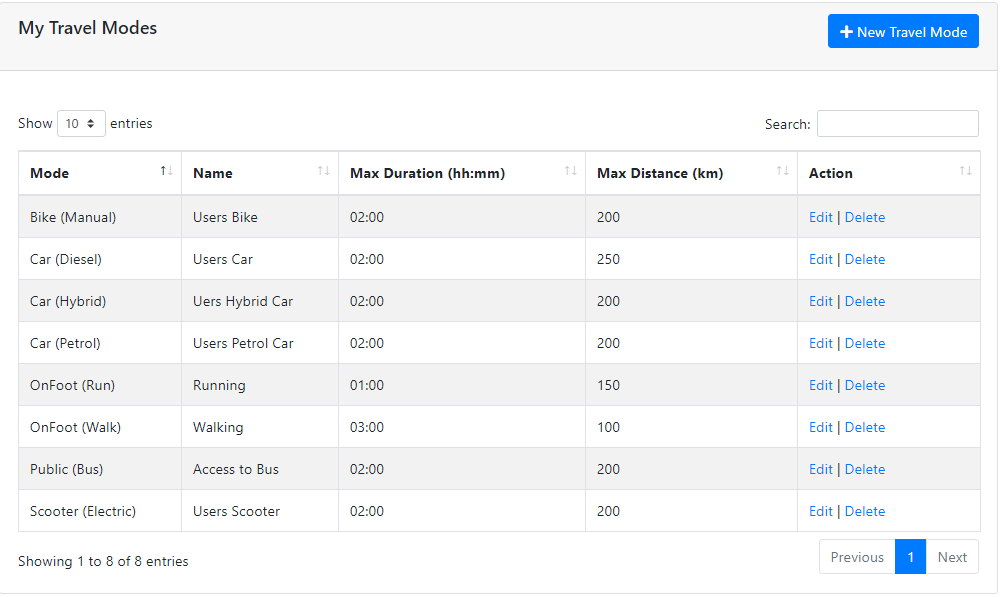Focus the Search input field
Screen dimensions: 1005x597
pos(897,124)
